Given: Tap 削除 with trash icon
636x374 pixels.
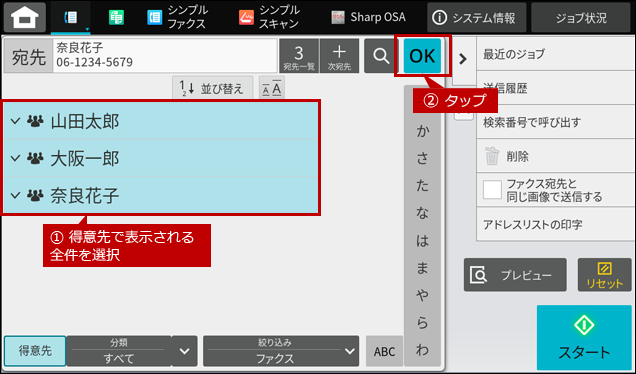Looking at the screenshot, I should click(x=555, y=156).
